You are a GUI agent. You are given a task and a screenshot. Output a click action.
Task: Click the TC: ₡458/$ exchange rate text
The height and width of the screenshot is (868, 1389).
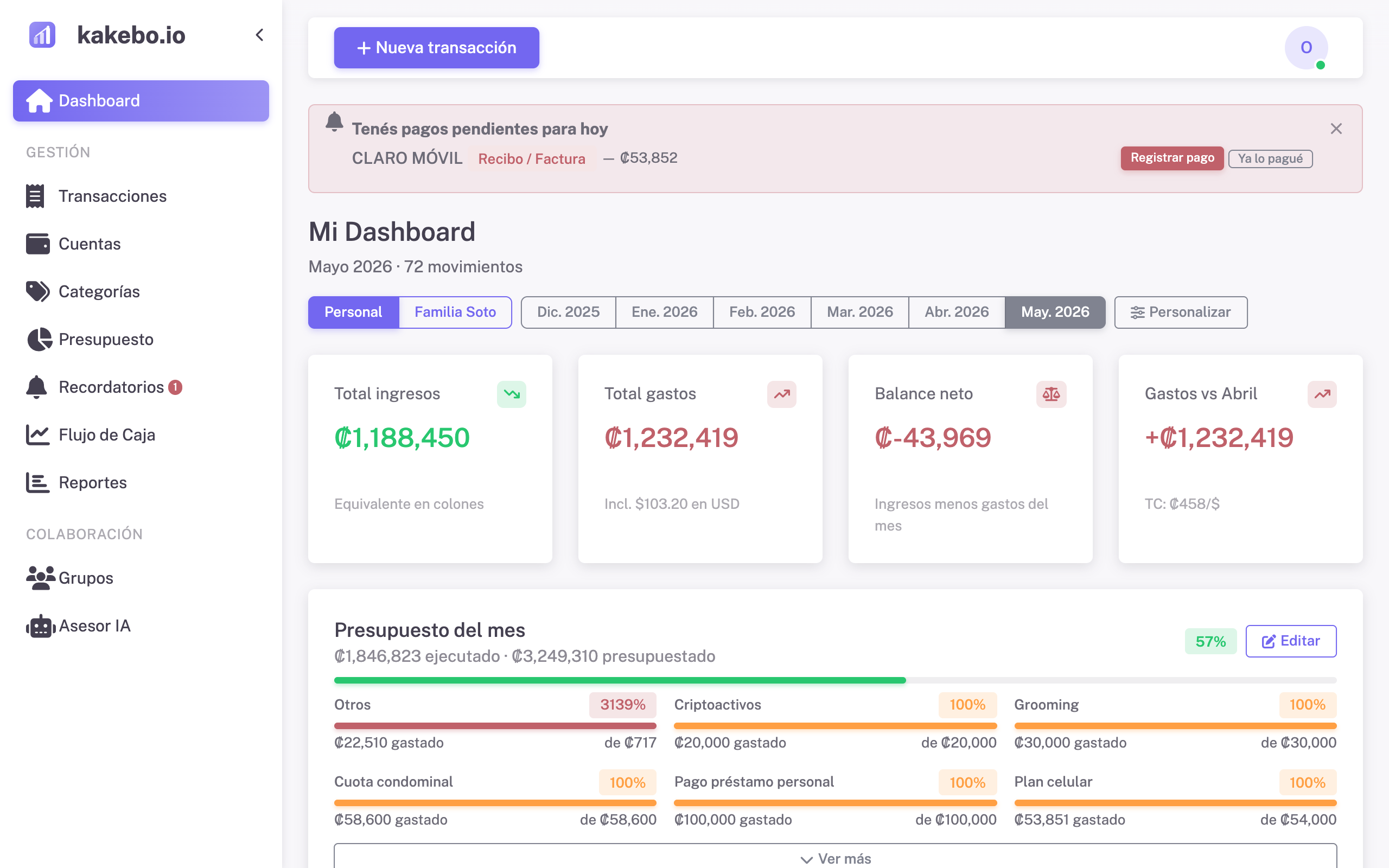1182,503
